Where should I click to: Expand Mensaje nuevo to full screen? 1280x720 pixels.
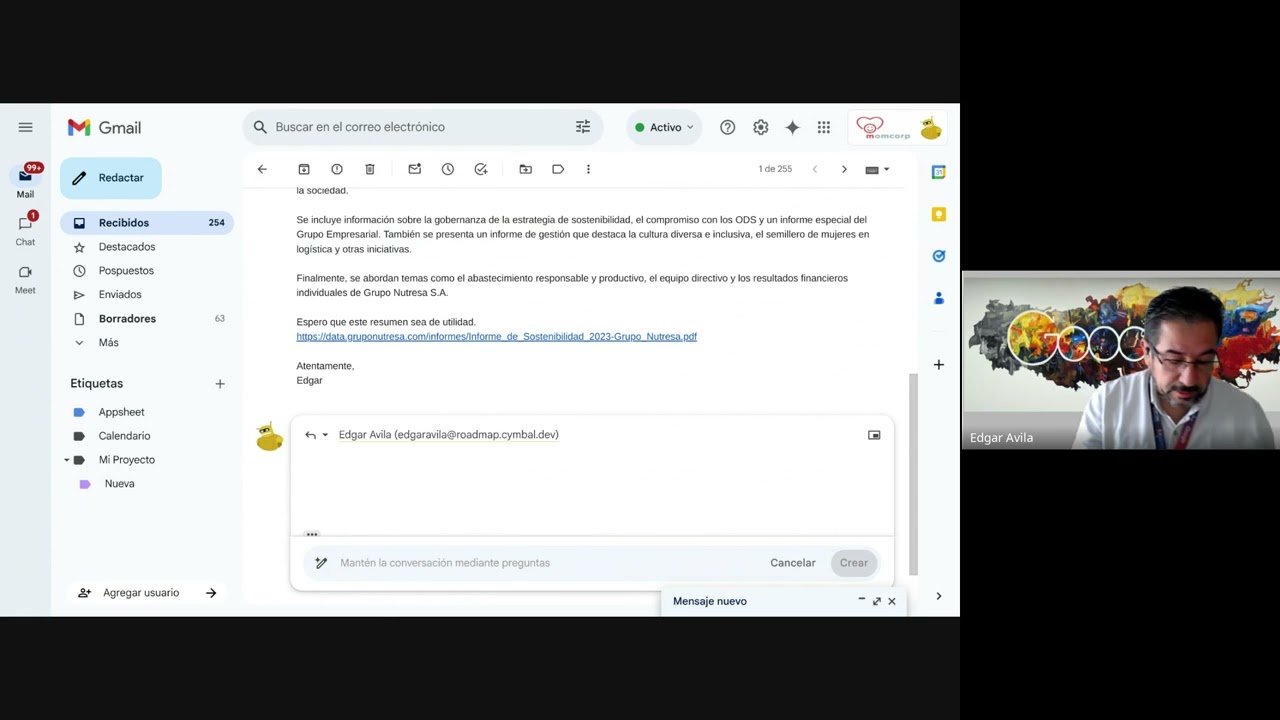(x=877, y=601)
